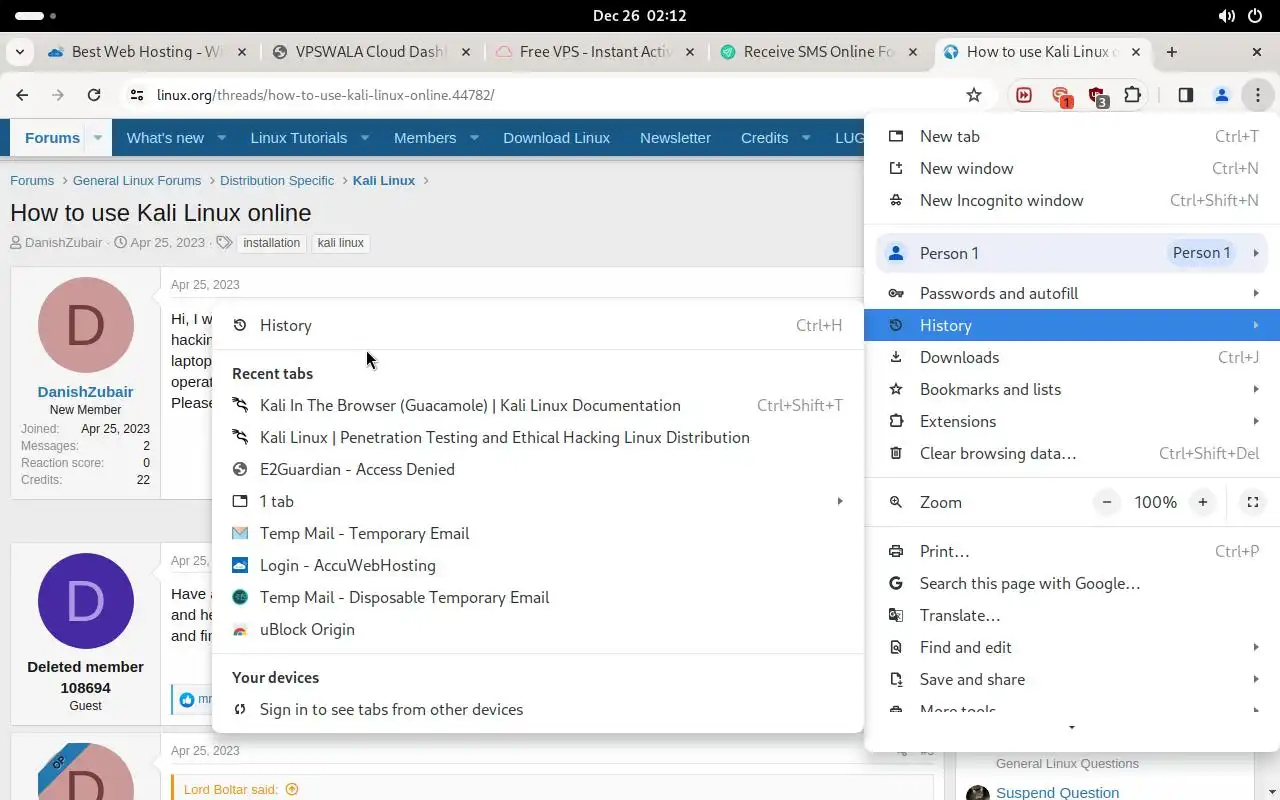Viewport: 1280px width, 800px height.
Task: Expand the Extensions submenu
Action: click(x=1072, y=421)
